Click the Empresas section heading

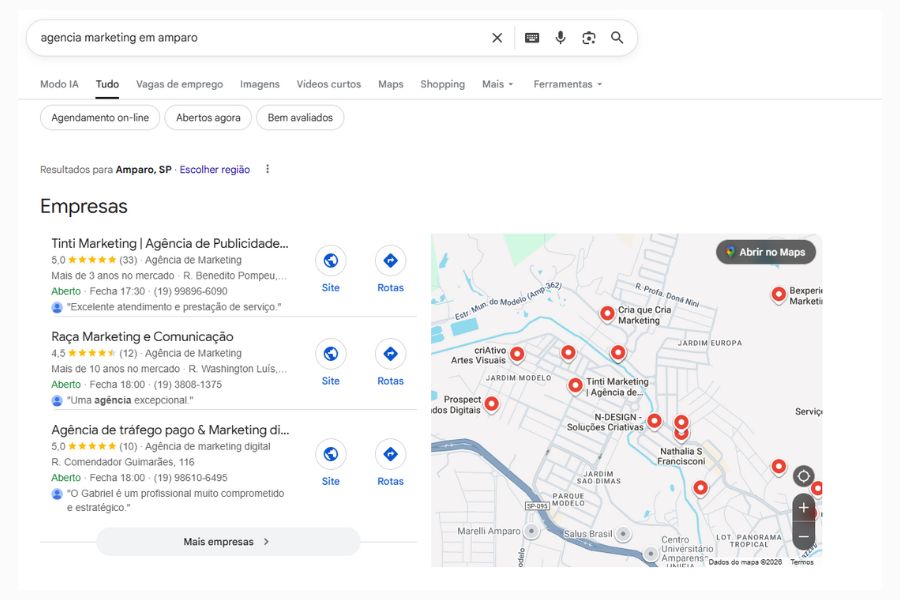pyautogui.click(x=84, y=206)
